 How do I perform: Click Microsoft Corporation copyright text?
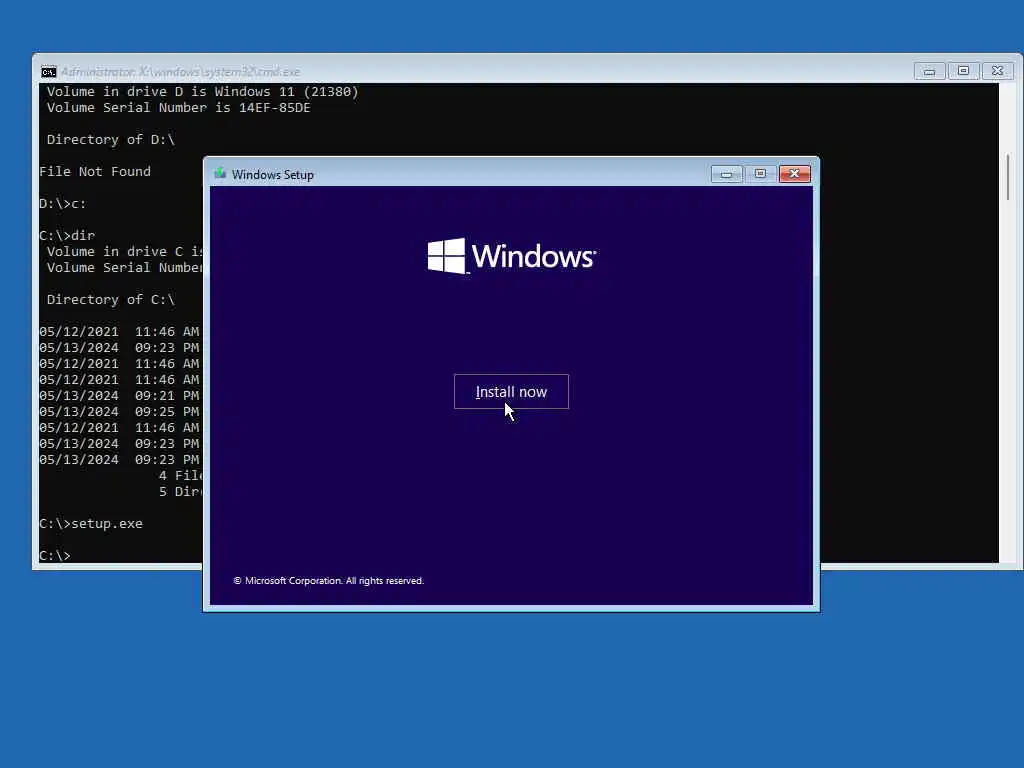pos(328,581)
